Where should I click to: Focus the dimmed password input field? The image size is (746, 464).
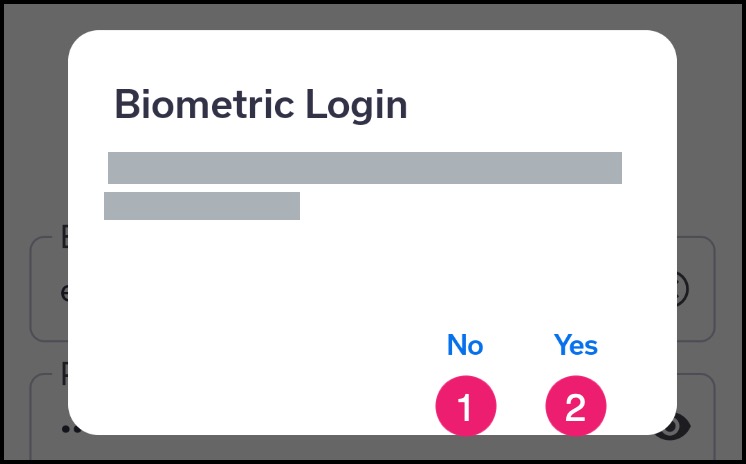tap(373, 417)
